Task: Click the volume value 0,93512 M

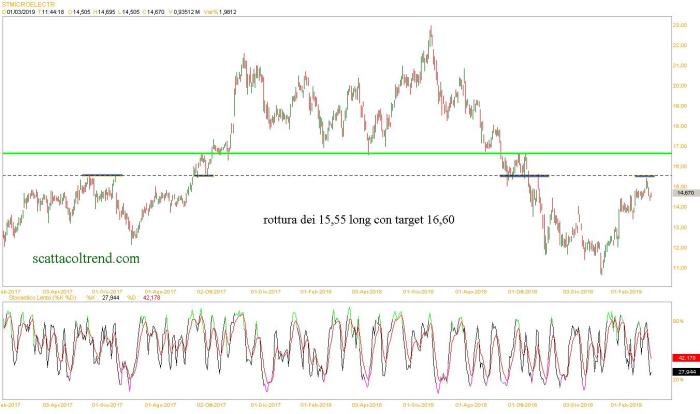Action: 186,12
